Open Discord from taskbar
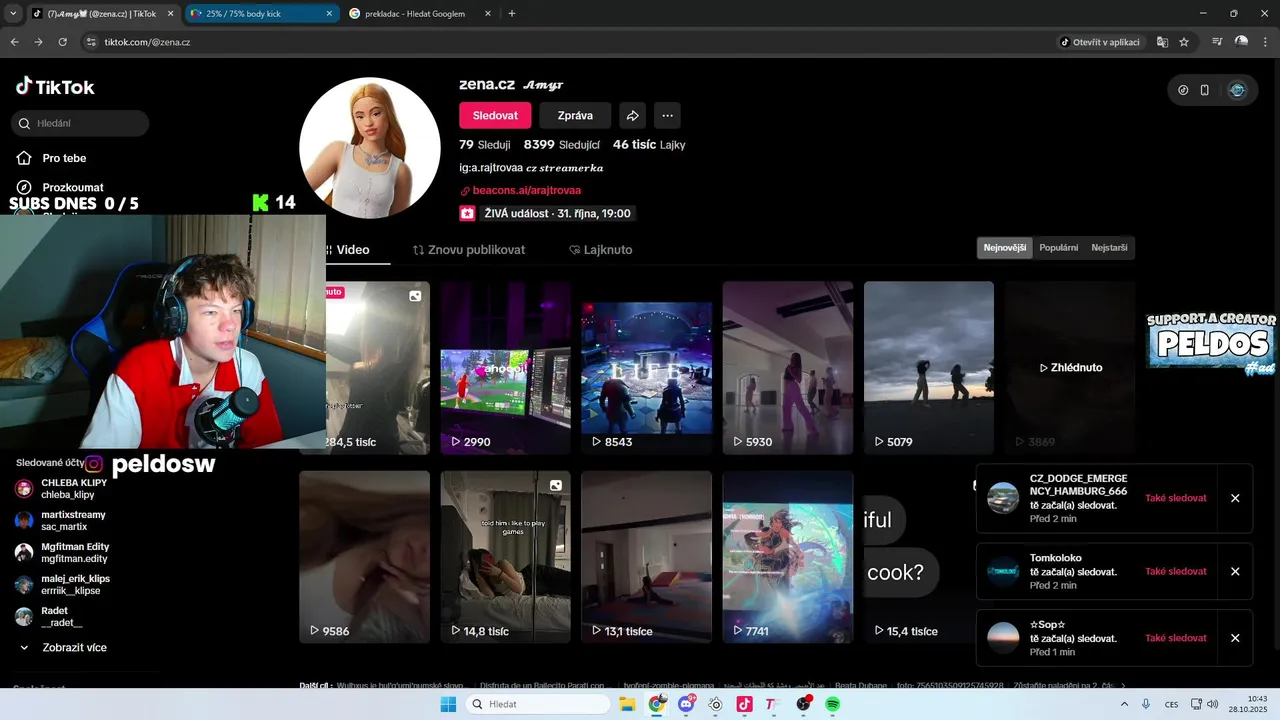 coord(686,704)
